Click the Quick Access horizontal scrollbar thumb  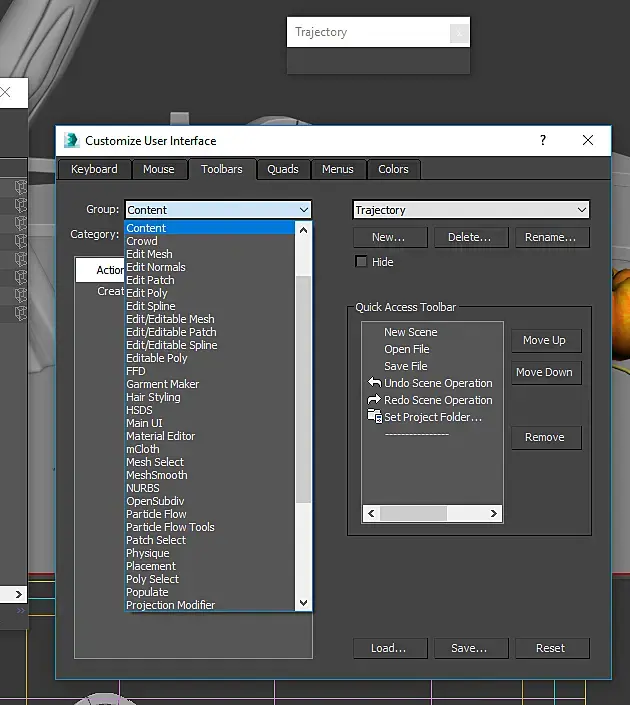coord(413,513)
